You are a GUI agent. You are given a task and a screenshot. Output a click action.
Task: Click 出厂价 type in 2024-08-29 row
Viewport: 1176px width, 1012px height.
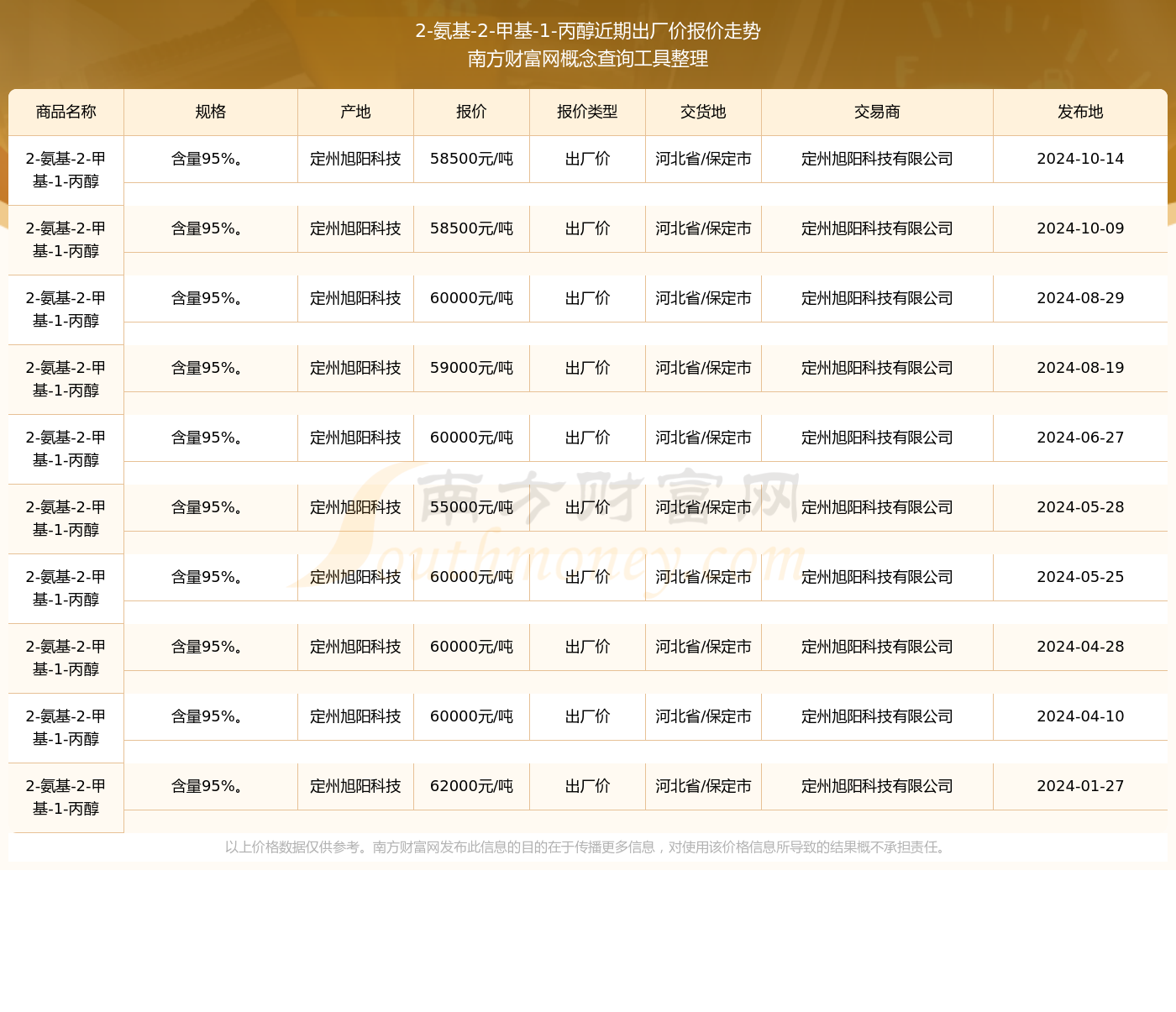click(587, 298)
